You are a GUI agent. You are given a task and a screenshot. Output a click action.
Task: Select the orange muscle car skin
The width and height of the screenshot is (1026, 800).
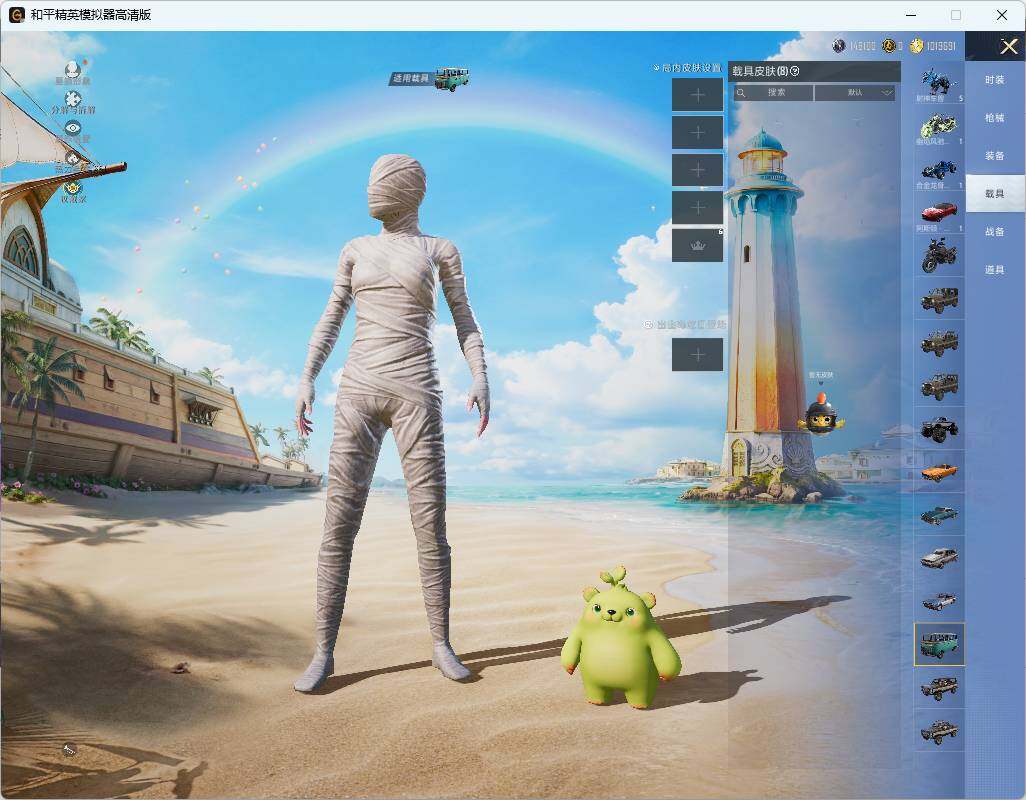click(x=939, y=472)
